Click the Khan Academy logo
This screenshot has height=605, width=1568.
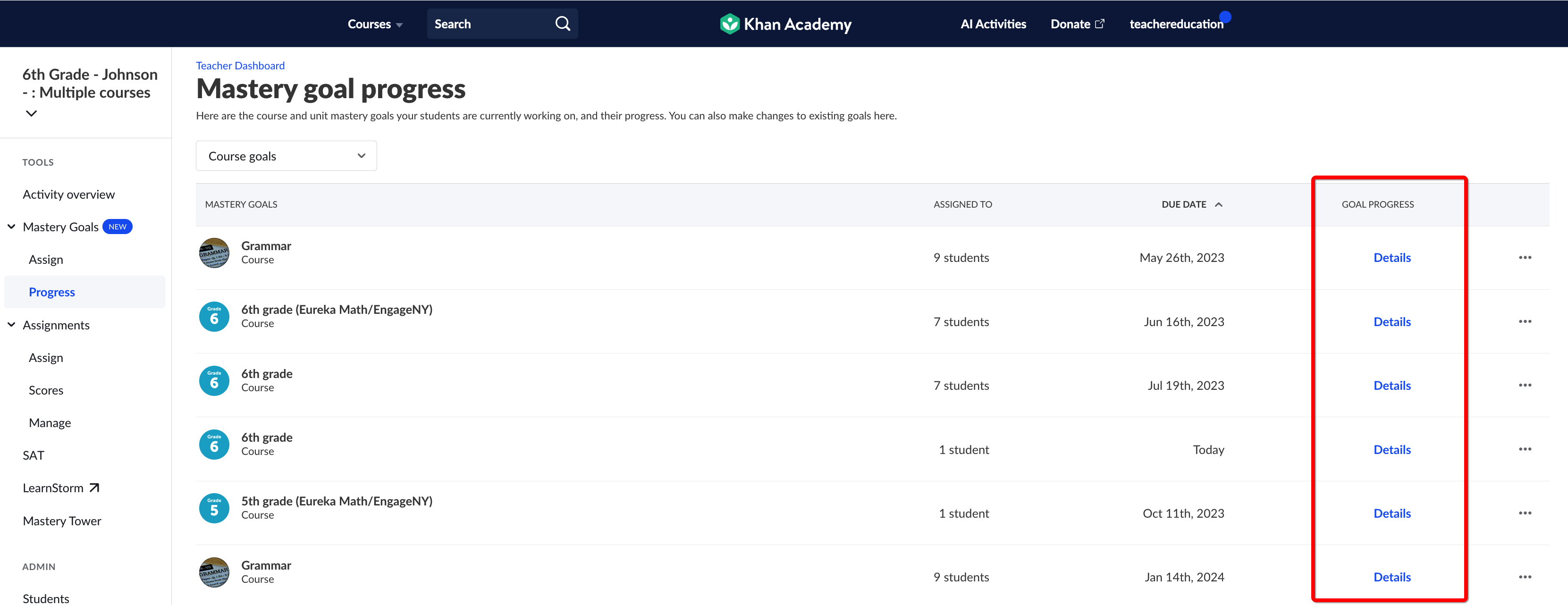[785, 24]
